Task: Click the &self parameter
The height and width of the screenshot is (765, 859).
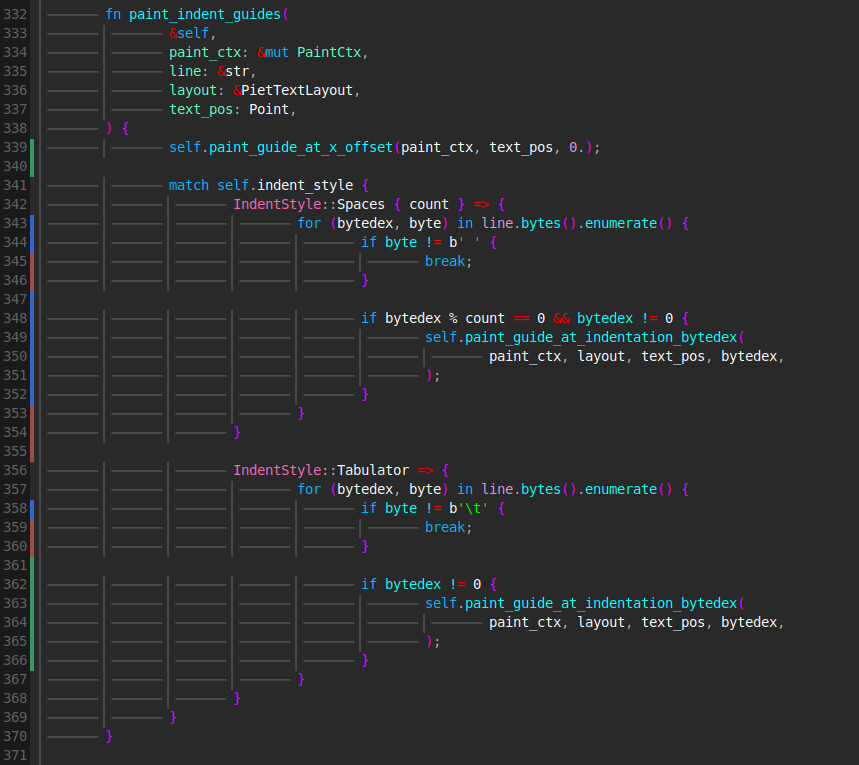Action: point(189,33)
